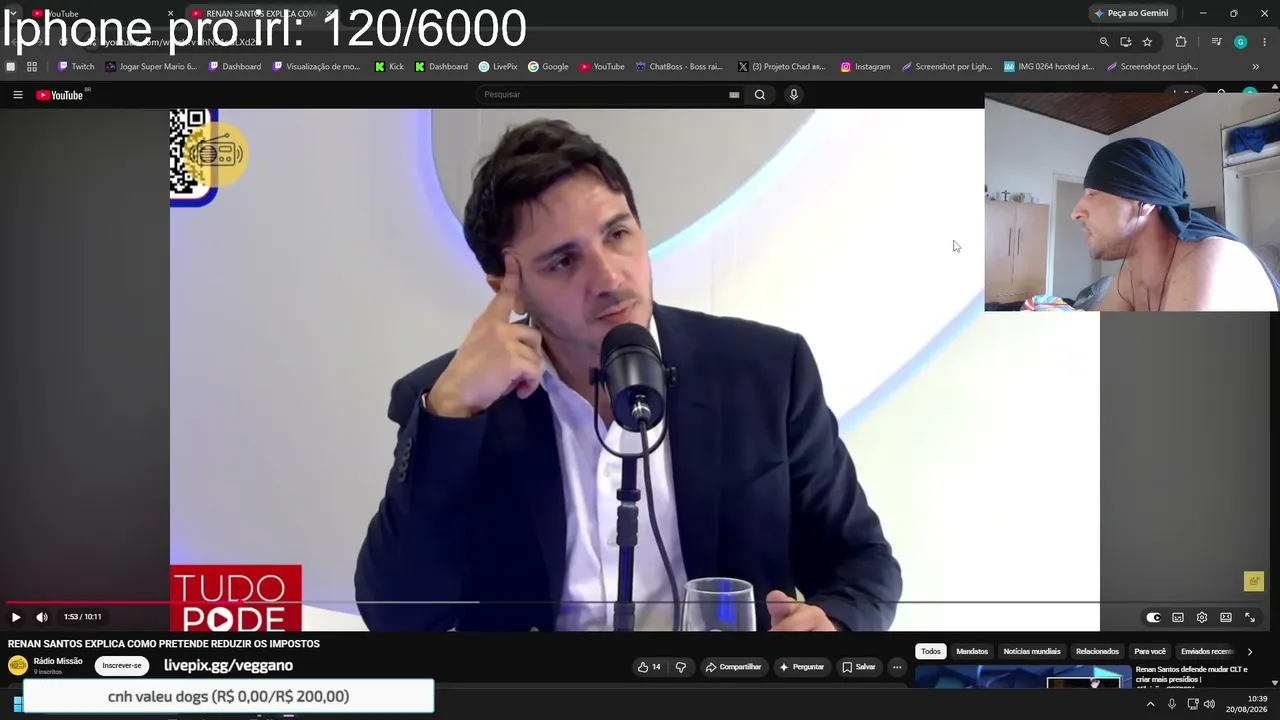The height and width of the screenshot is (720, 1280).
Task: Open the Rádio Missão channel avatar
Action: [18, 665]
